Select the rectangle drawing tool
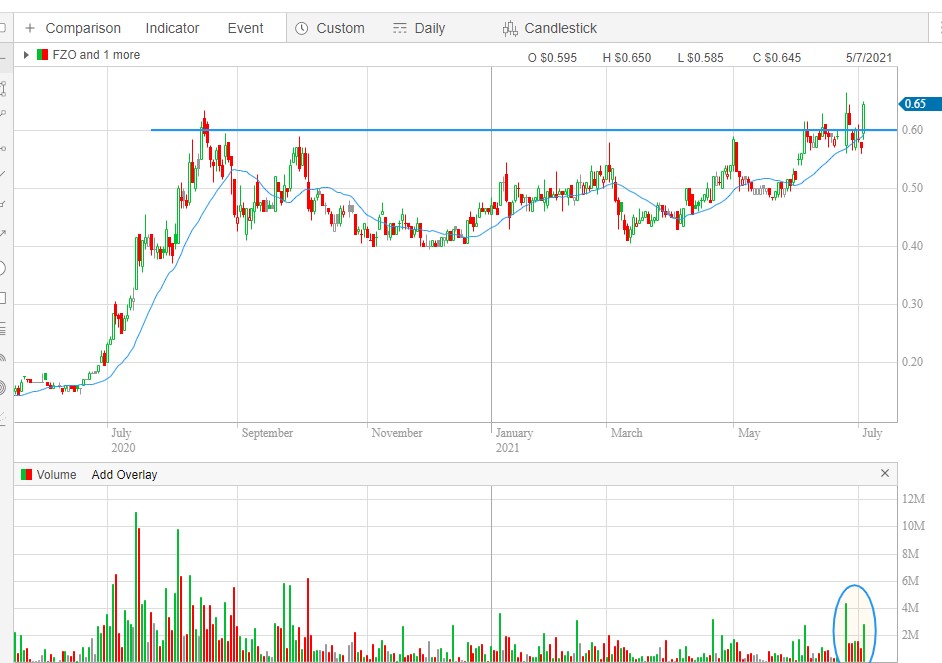Image resolution: width=942 pixels, height=663 pixels. 2,298
